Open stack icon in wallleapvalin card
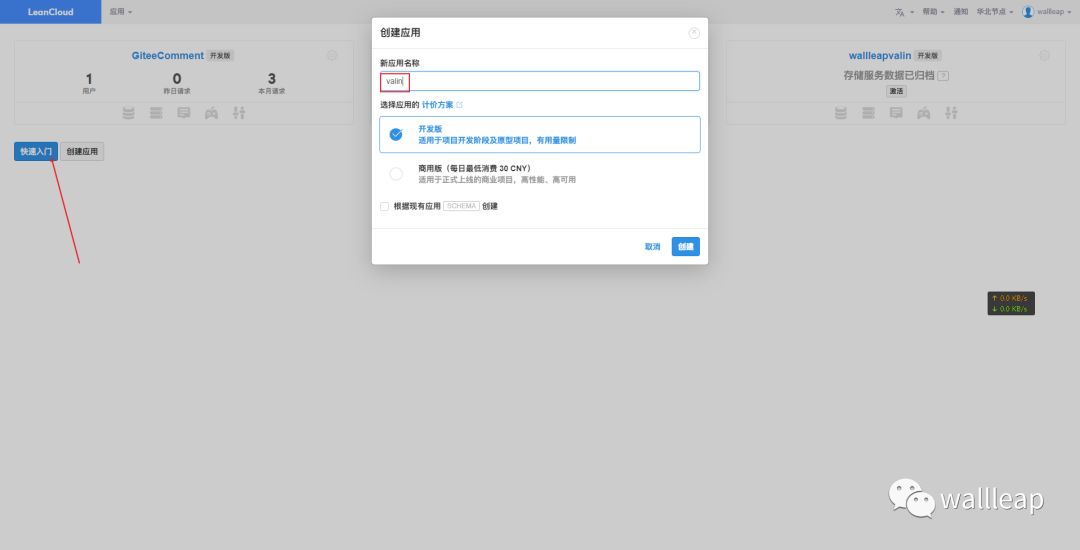This screenshot has width=1080, height=550. click(x=869, y=113)
